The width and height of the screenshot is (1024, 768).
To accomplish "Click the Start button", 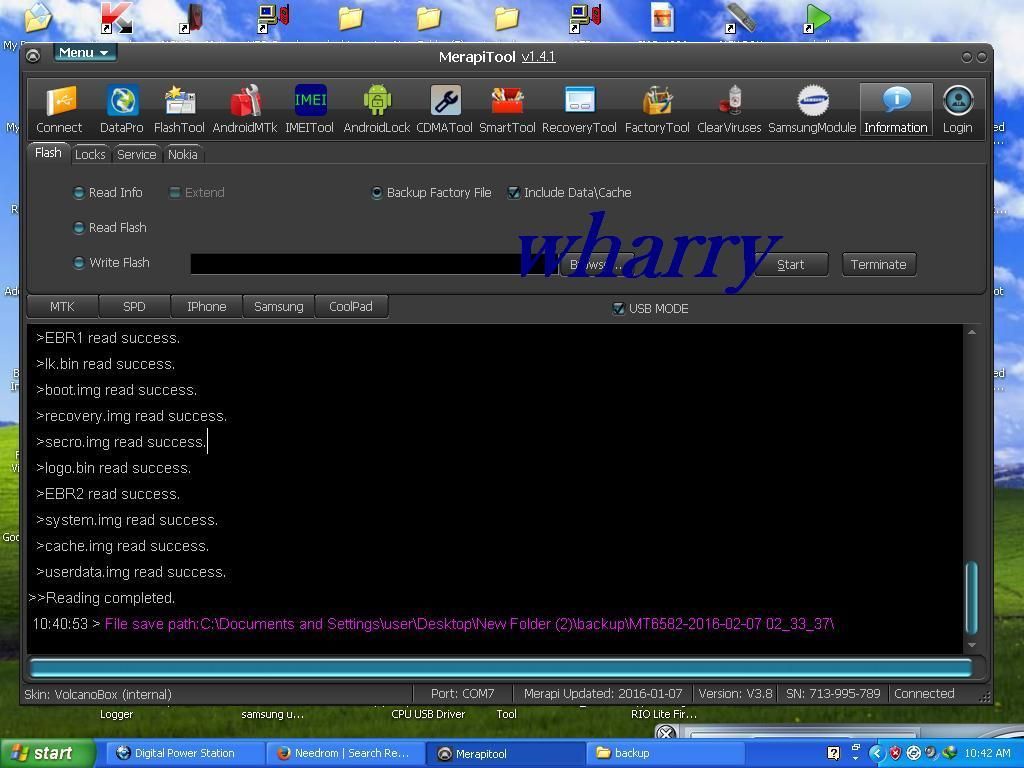I will (x=791, y=264).
